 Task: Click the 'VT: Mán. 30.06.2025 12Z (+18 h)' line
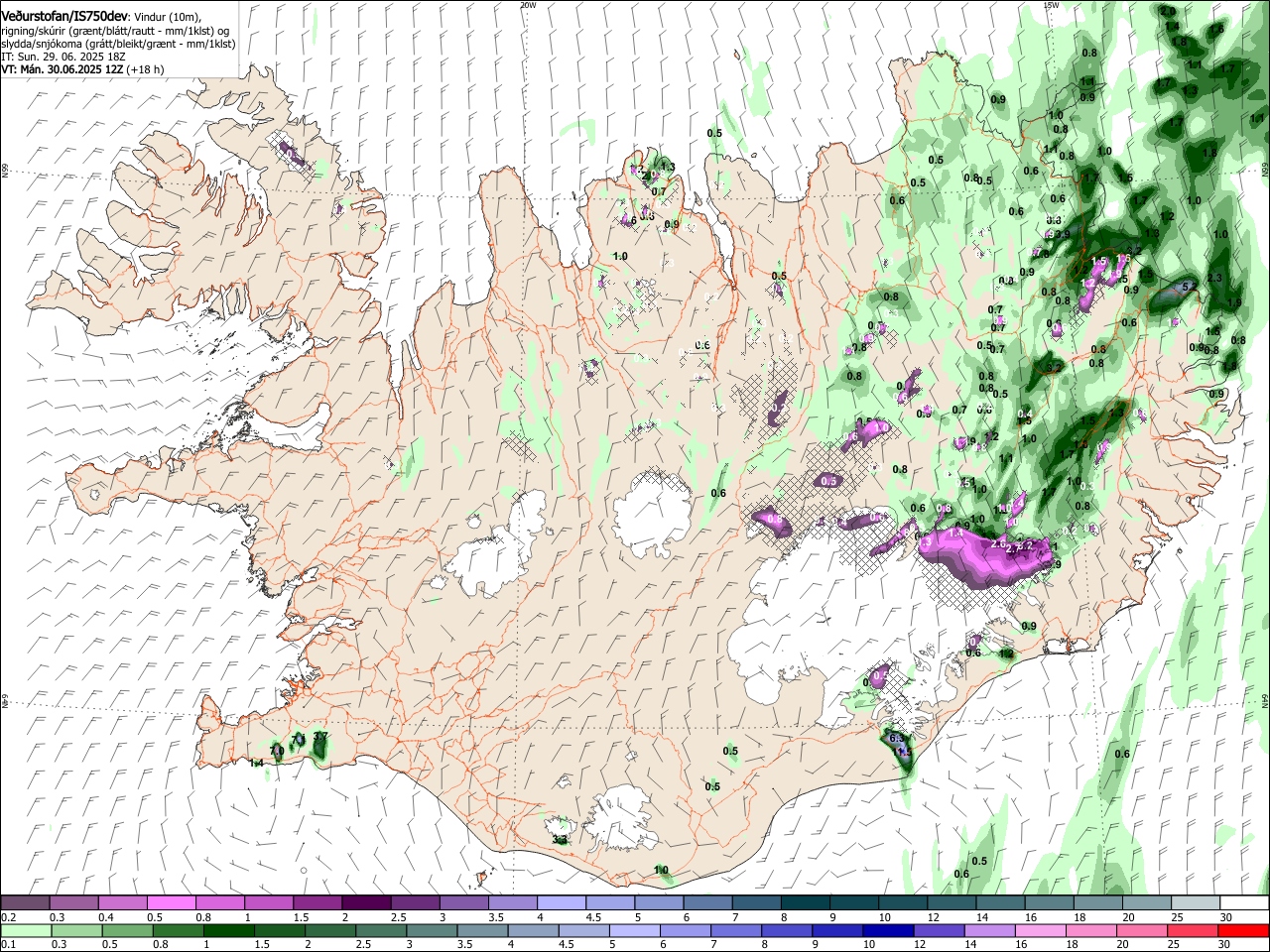(83, 69)
